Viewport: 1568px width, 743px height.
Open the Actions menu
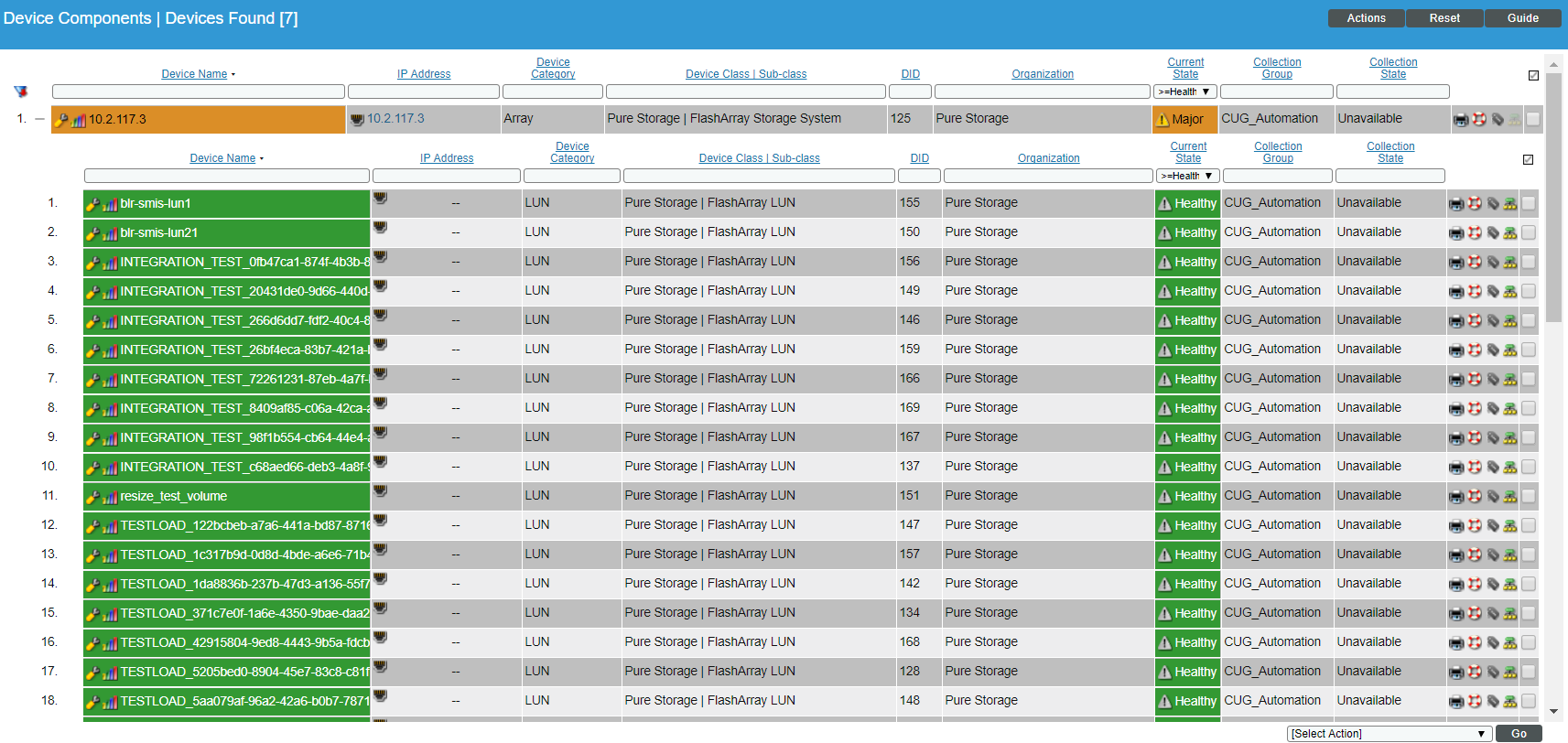pyautogui.click(x=1366, y=18)
